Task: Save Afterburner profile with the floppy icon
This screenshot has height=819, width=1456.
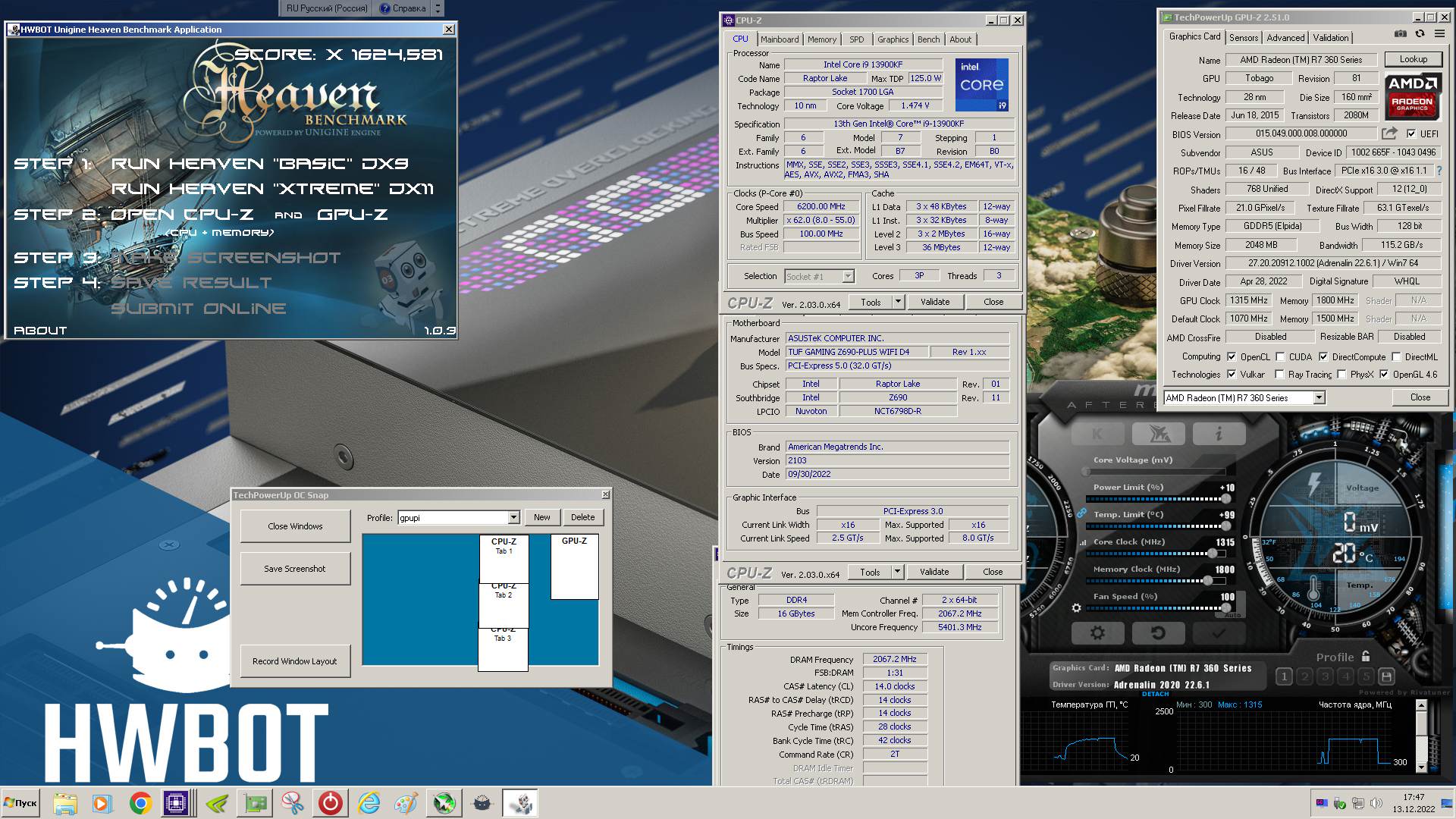Action: 1386,676
